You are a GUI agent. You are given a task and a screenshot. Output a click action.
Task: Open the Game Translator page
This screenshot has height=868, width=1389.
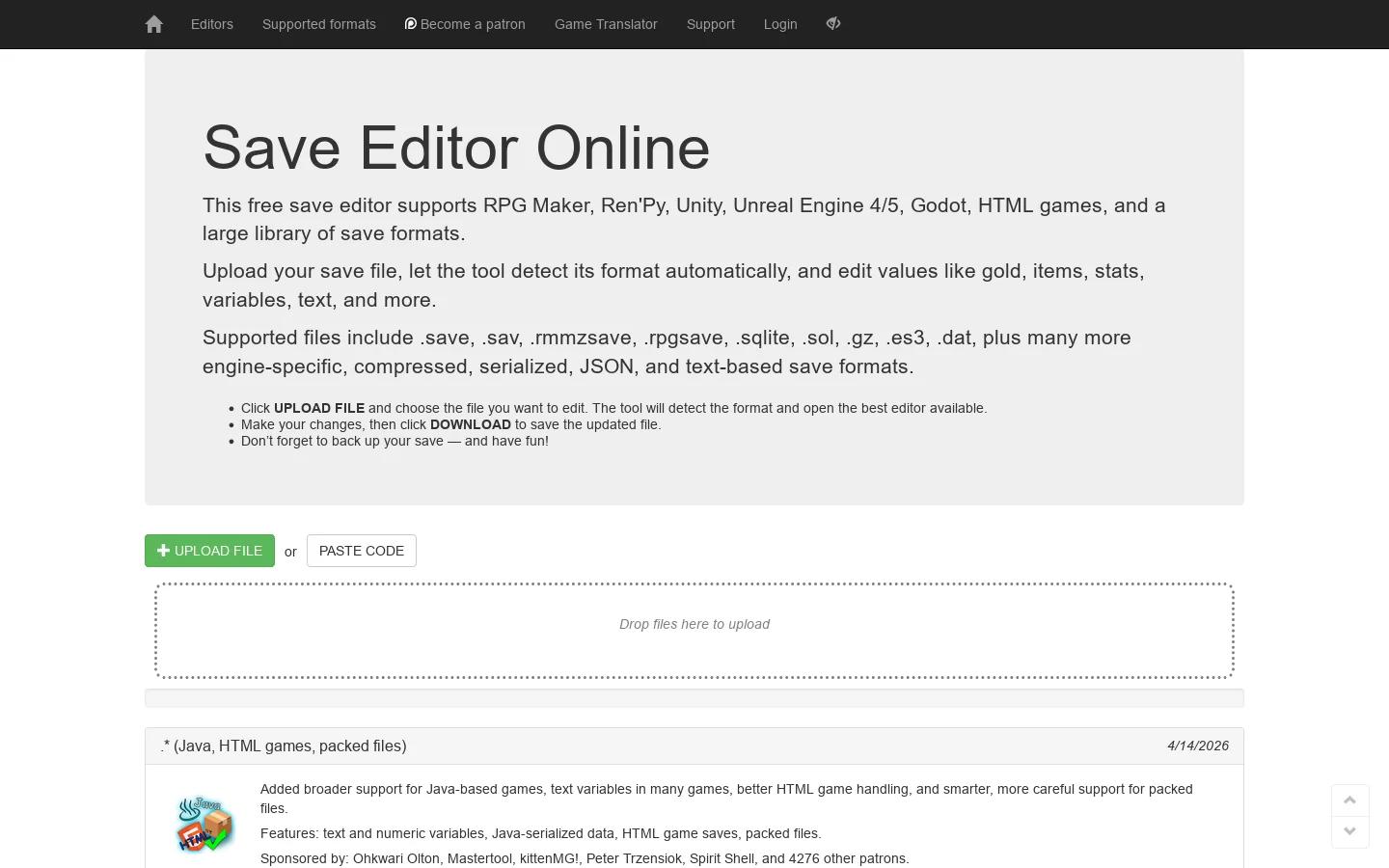(x=606, y=24)
